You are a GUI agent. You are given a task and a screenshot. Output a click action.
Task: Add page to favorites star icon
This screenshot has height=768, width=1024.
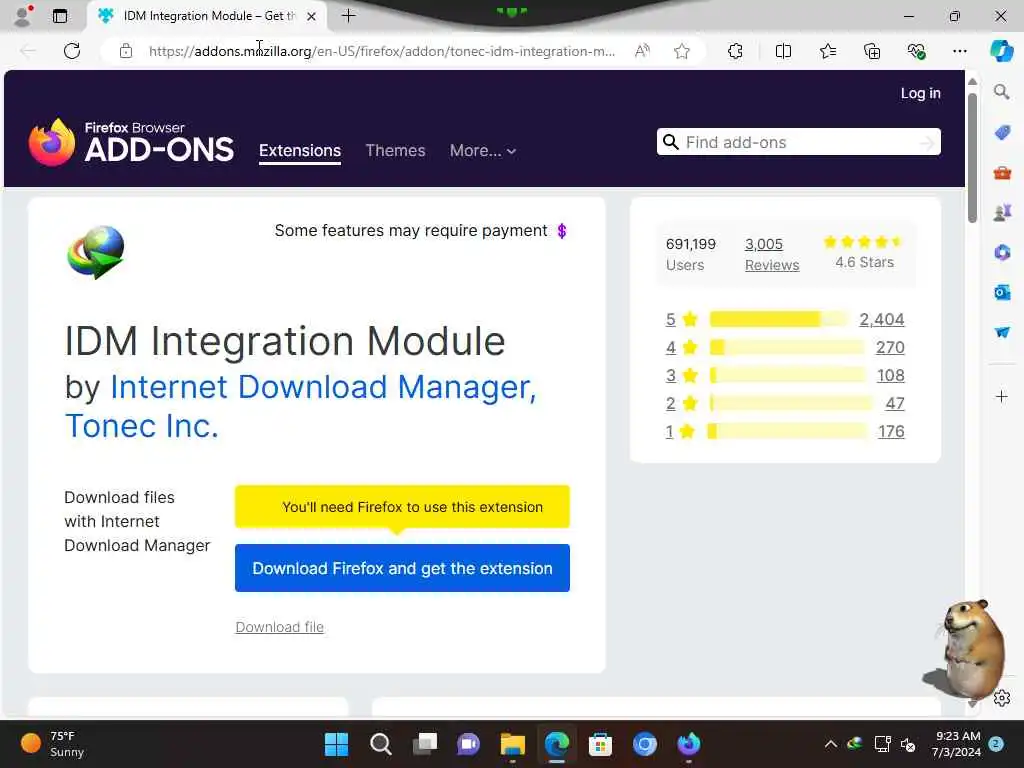click(x=682, y=51)
